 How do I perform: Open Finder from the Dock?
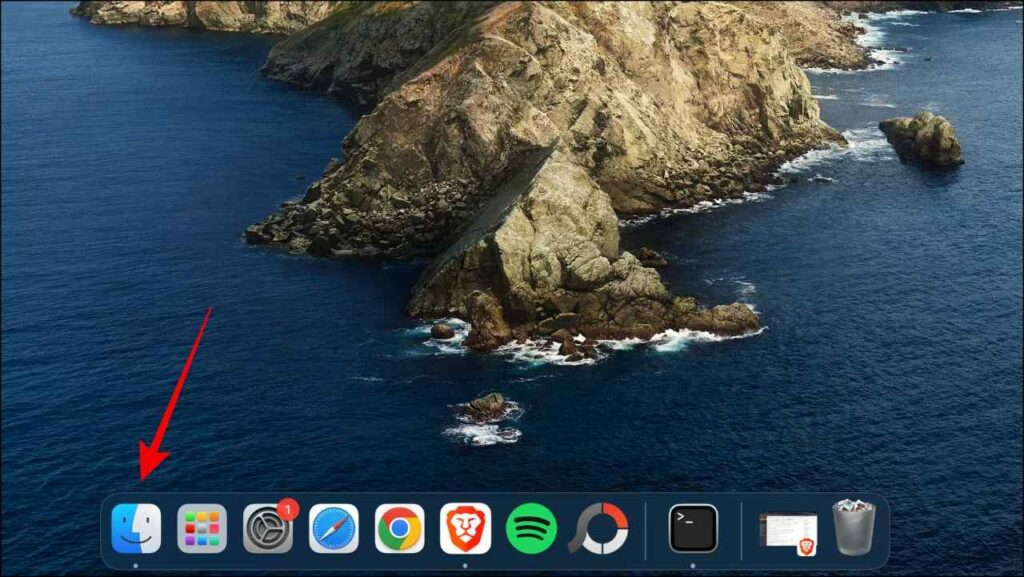[x=136, y=528]
